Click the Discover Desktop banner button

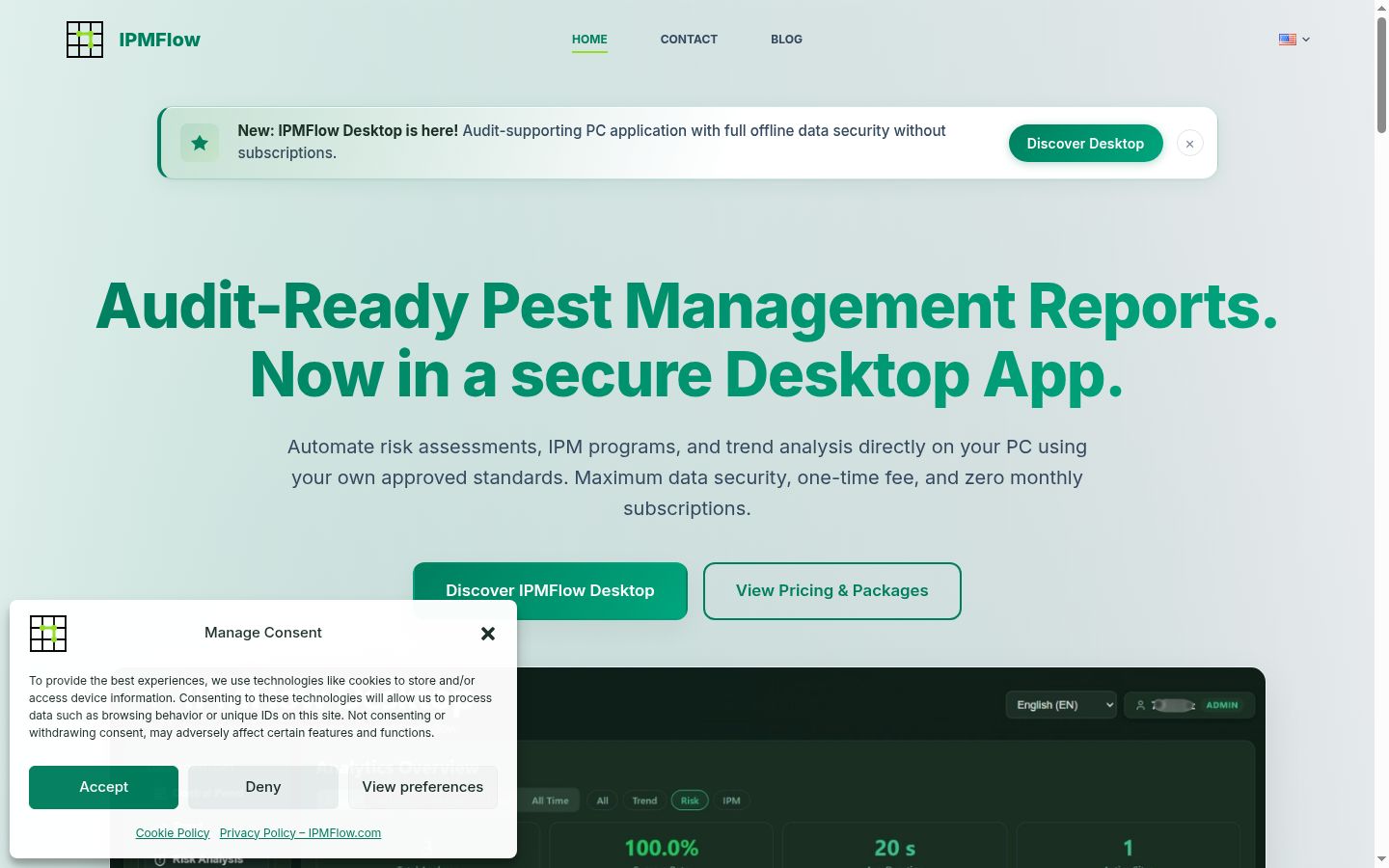(1085, 143)
